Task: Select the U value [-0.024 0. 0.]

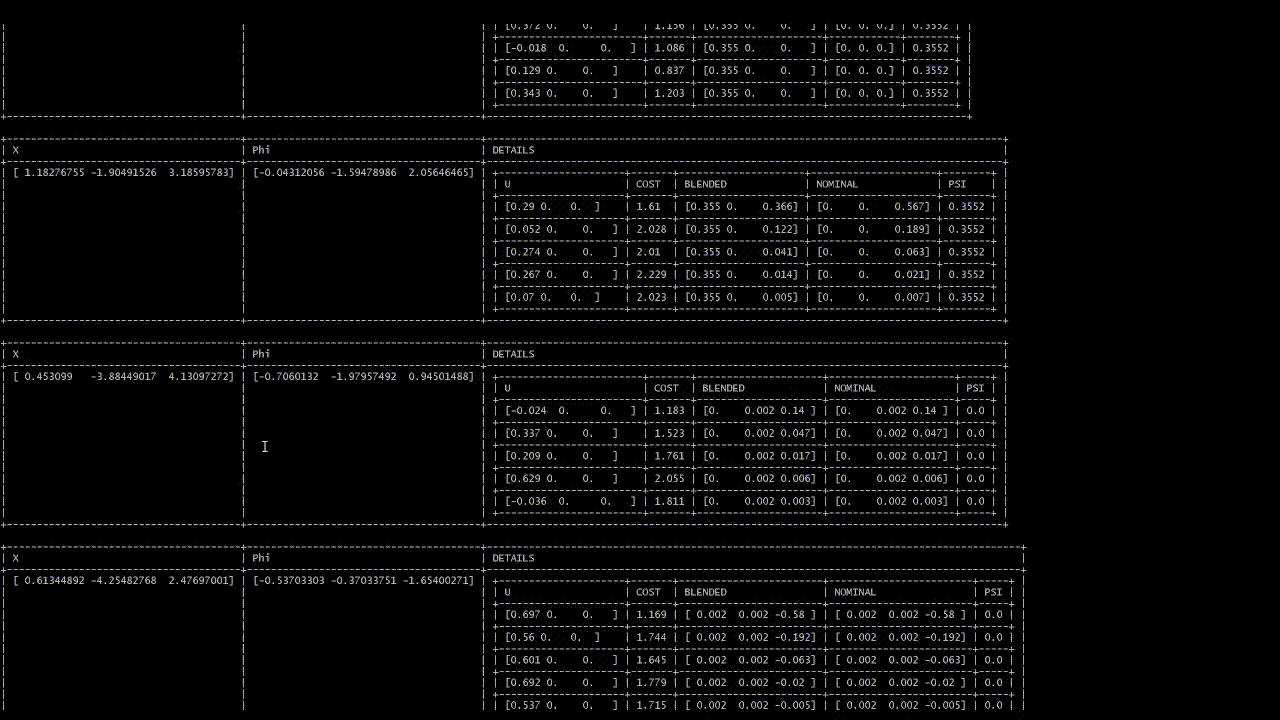Action: coord(570,410)
